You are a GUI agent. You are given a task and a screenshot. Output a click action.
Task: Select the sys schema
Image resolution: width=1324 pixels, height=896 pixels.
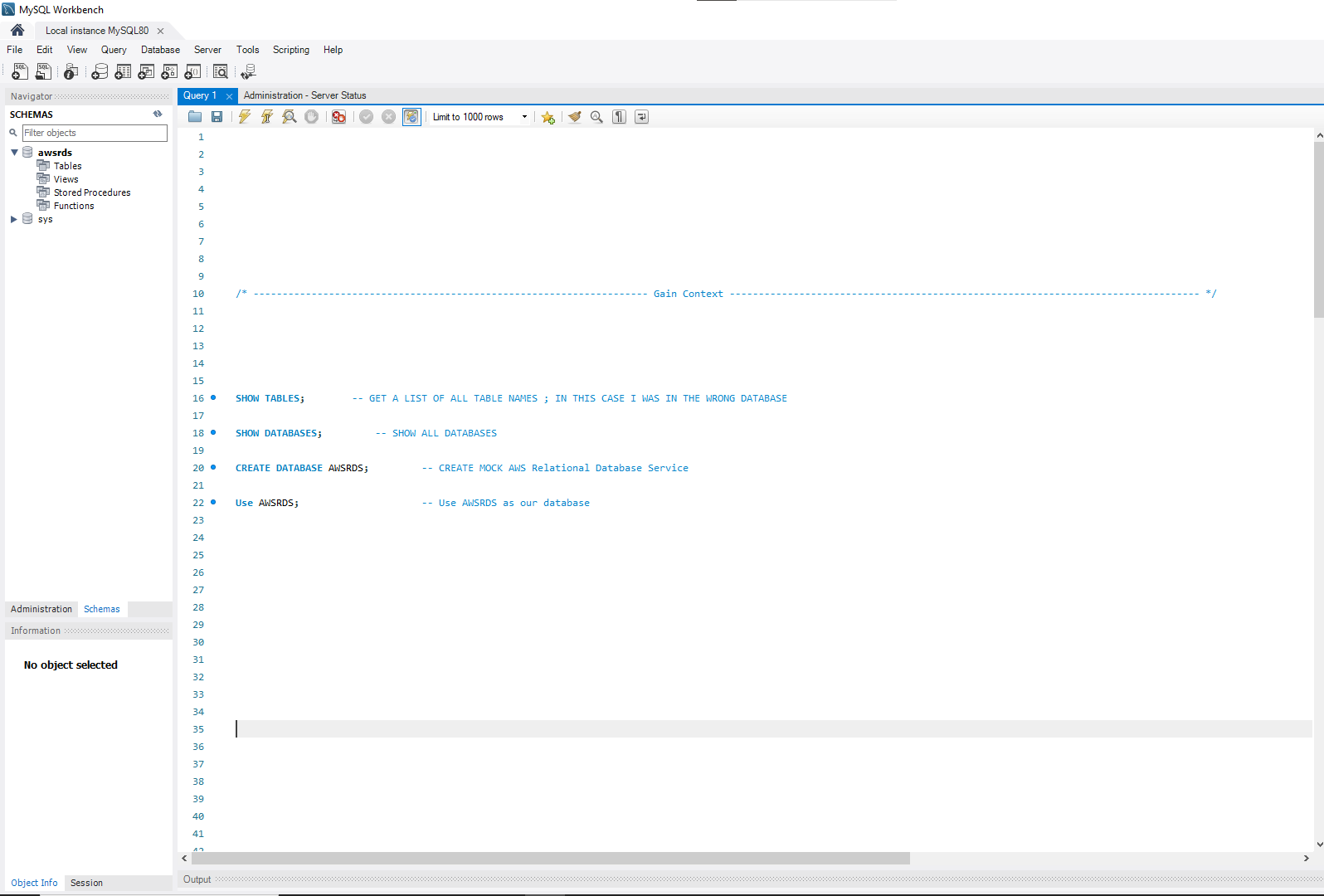point(45,219)
